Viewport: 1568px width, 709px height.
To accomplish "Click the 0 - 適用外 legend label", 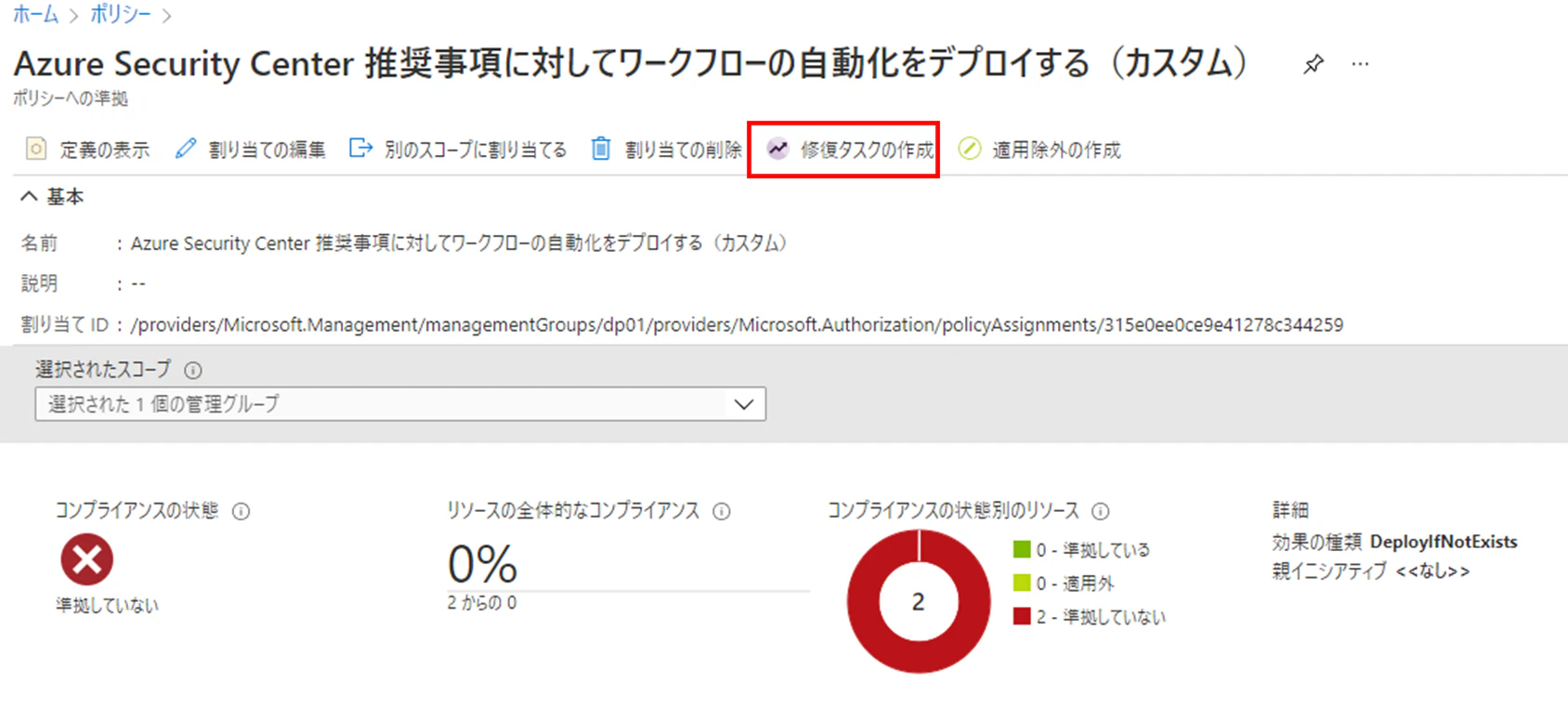I will point(1076,584).
